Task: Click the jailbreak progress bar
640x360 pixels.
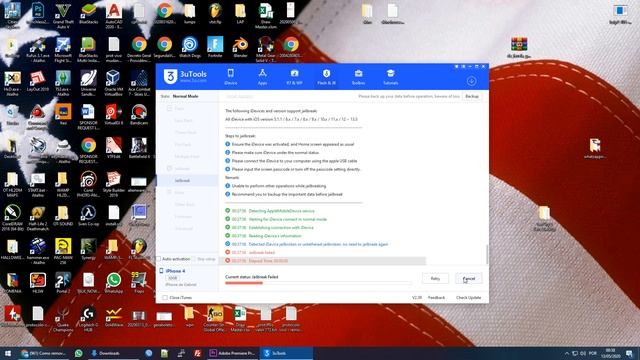Action: 318,283
